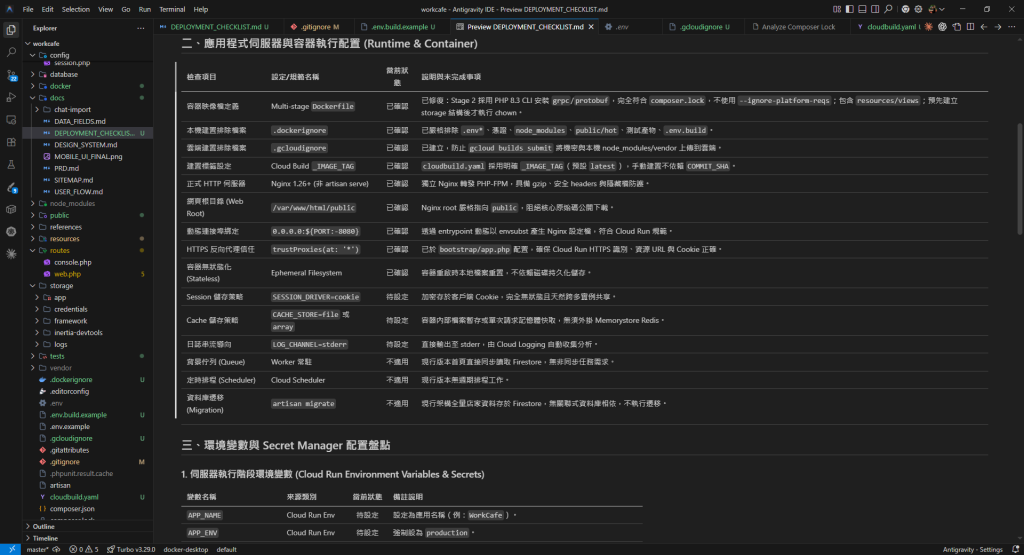Click the Turbo v3.29.0 status item
This screenshot has width=1024, height=555.
click(x=131, y=549)
